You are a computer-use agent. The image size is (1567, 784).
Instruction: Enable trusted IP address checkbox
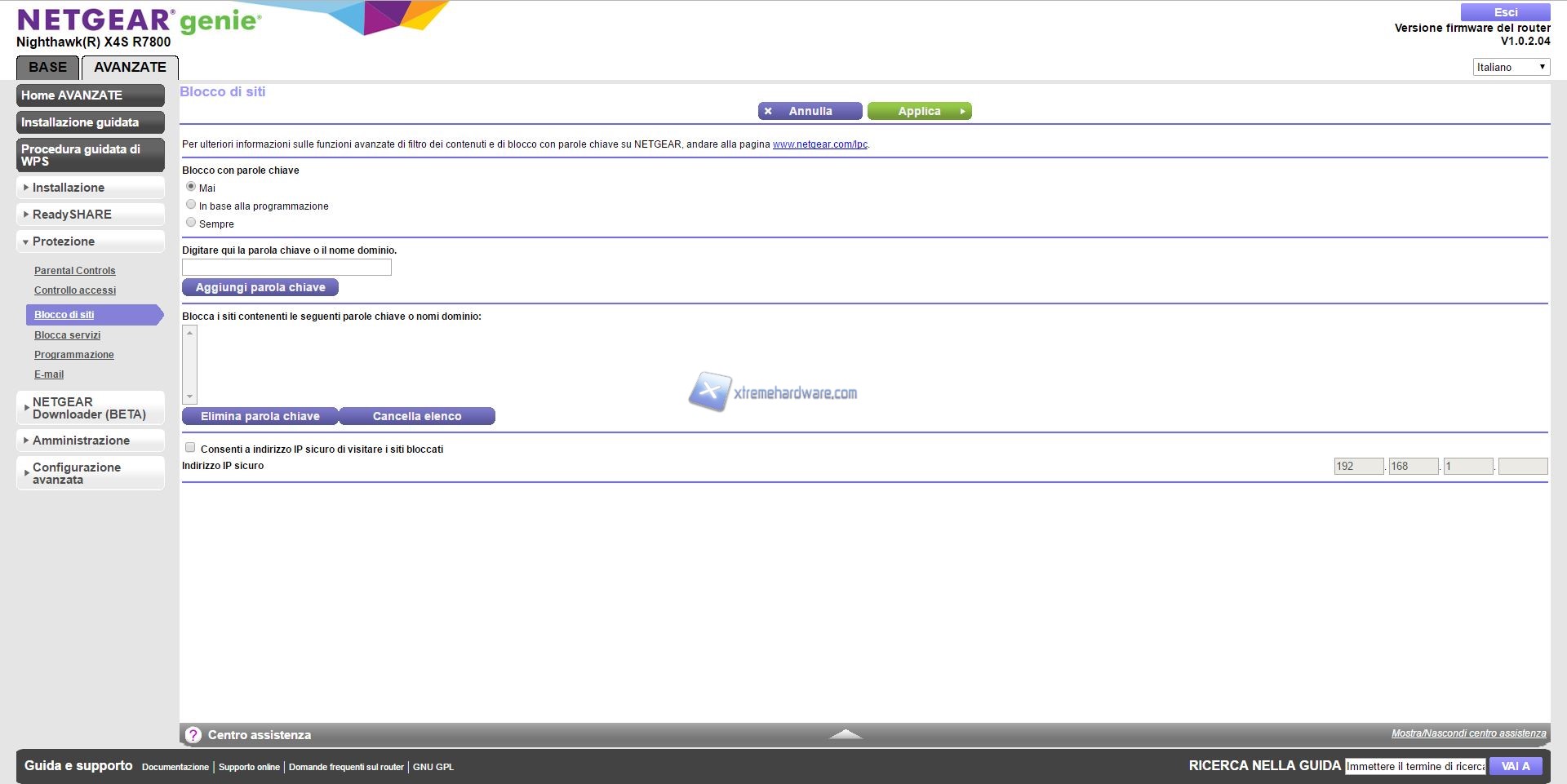click(190, 448)
